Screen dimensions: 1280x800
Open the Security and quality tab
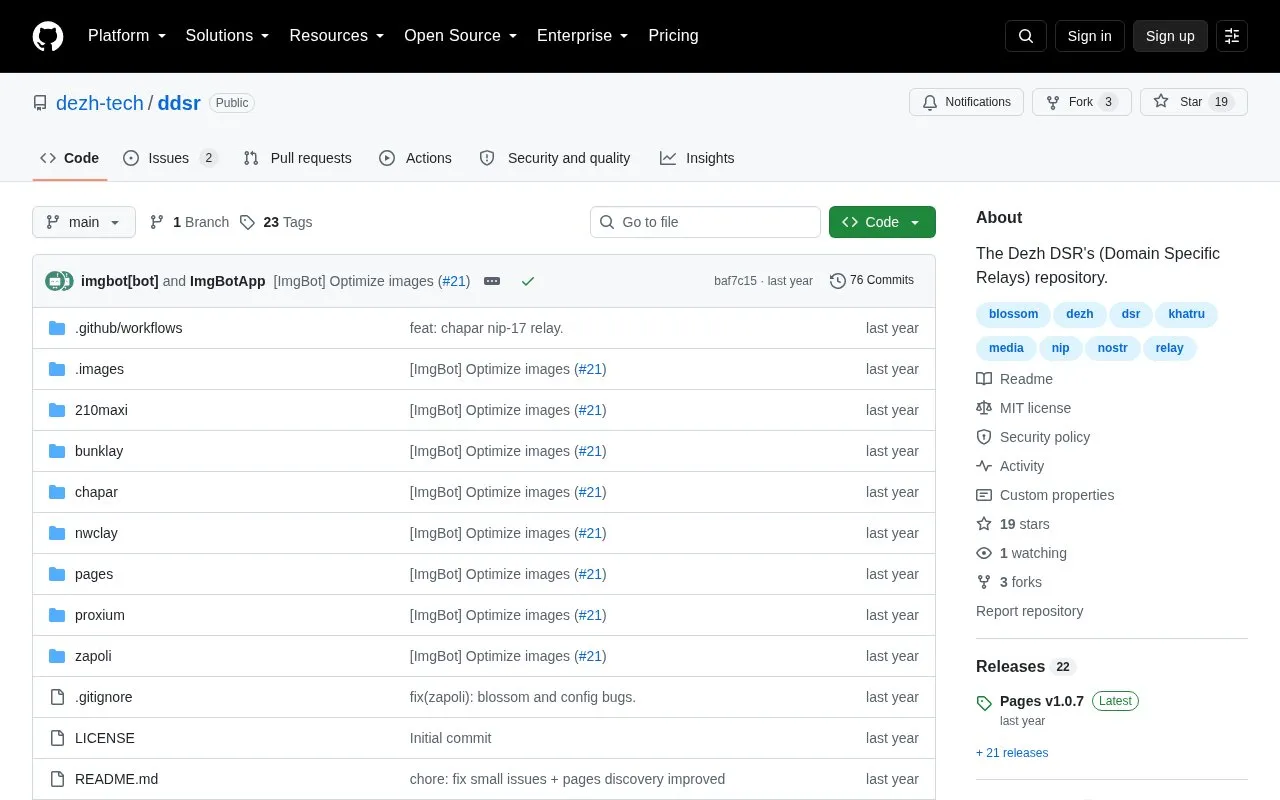tap(555, 158)
